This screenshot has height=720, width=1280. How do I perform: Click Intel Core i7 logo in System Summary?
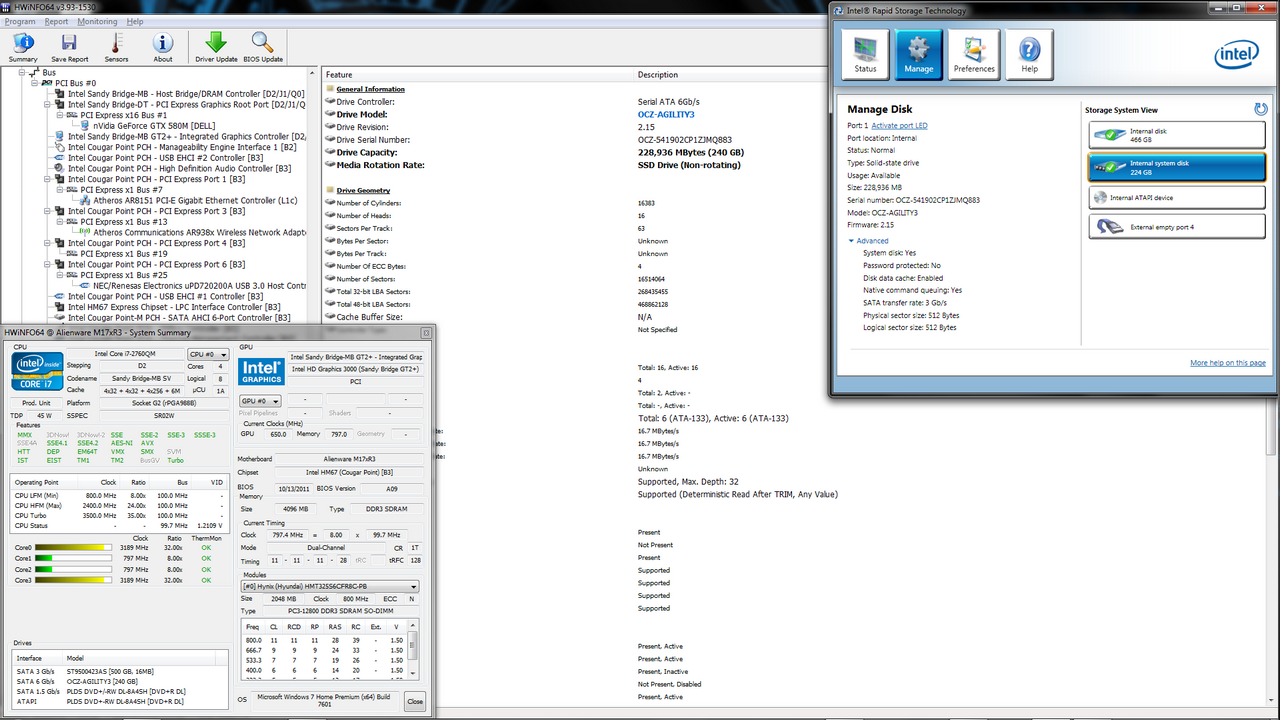click(38, 371)
